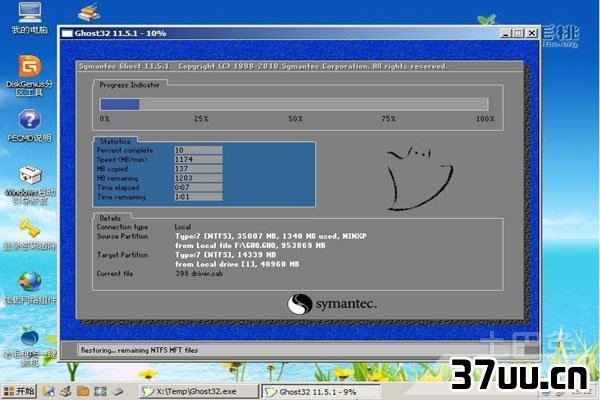Close the Ghost32 window
The image size is (600, 400).
click(532, 33)
